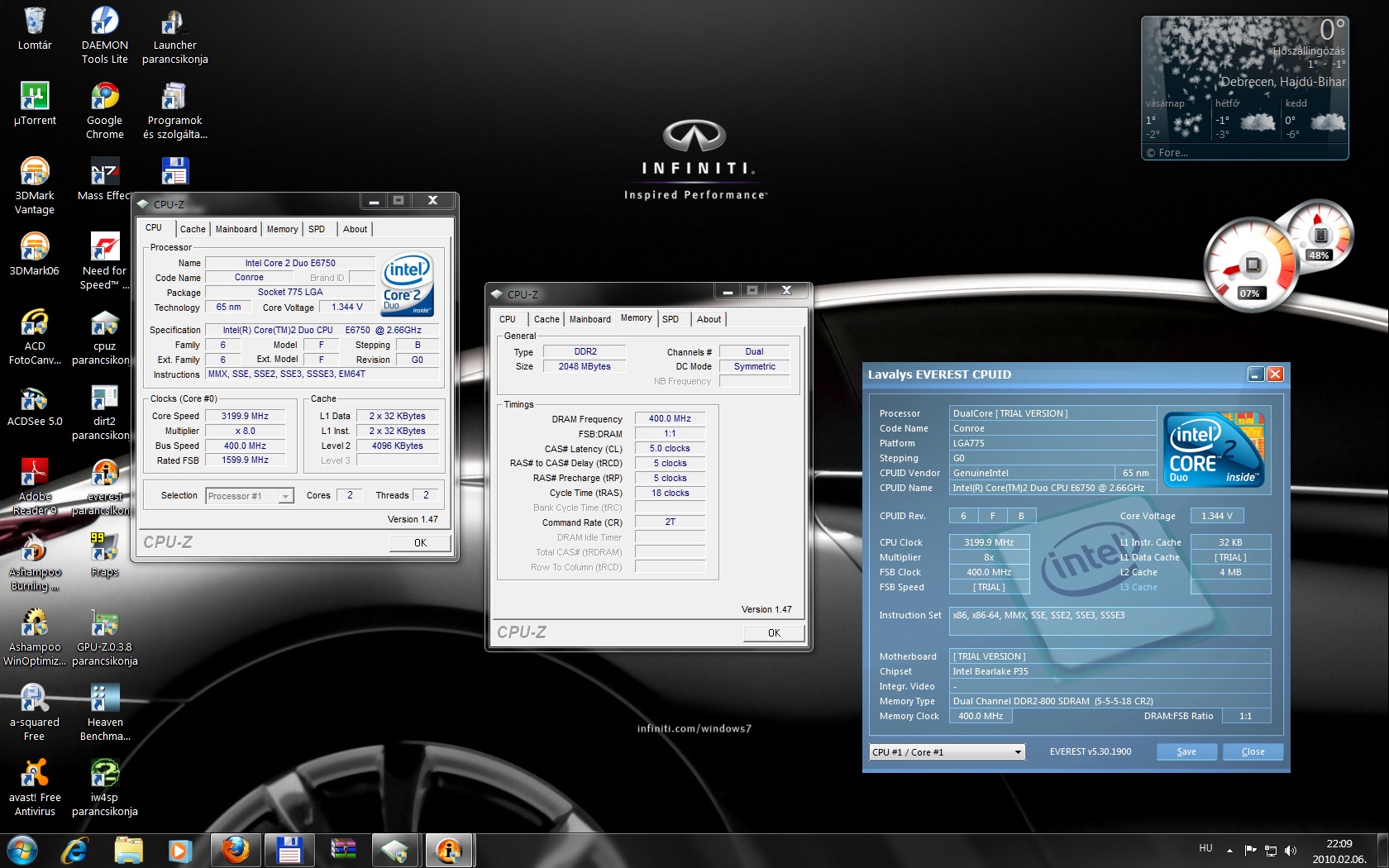This screenshot has height=868, width=1389.
Task: Open the DAEMON Tools Lite desktop icon
Action: point(105,22)
